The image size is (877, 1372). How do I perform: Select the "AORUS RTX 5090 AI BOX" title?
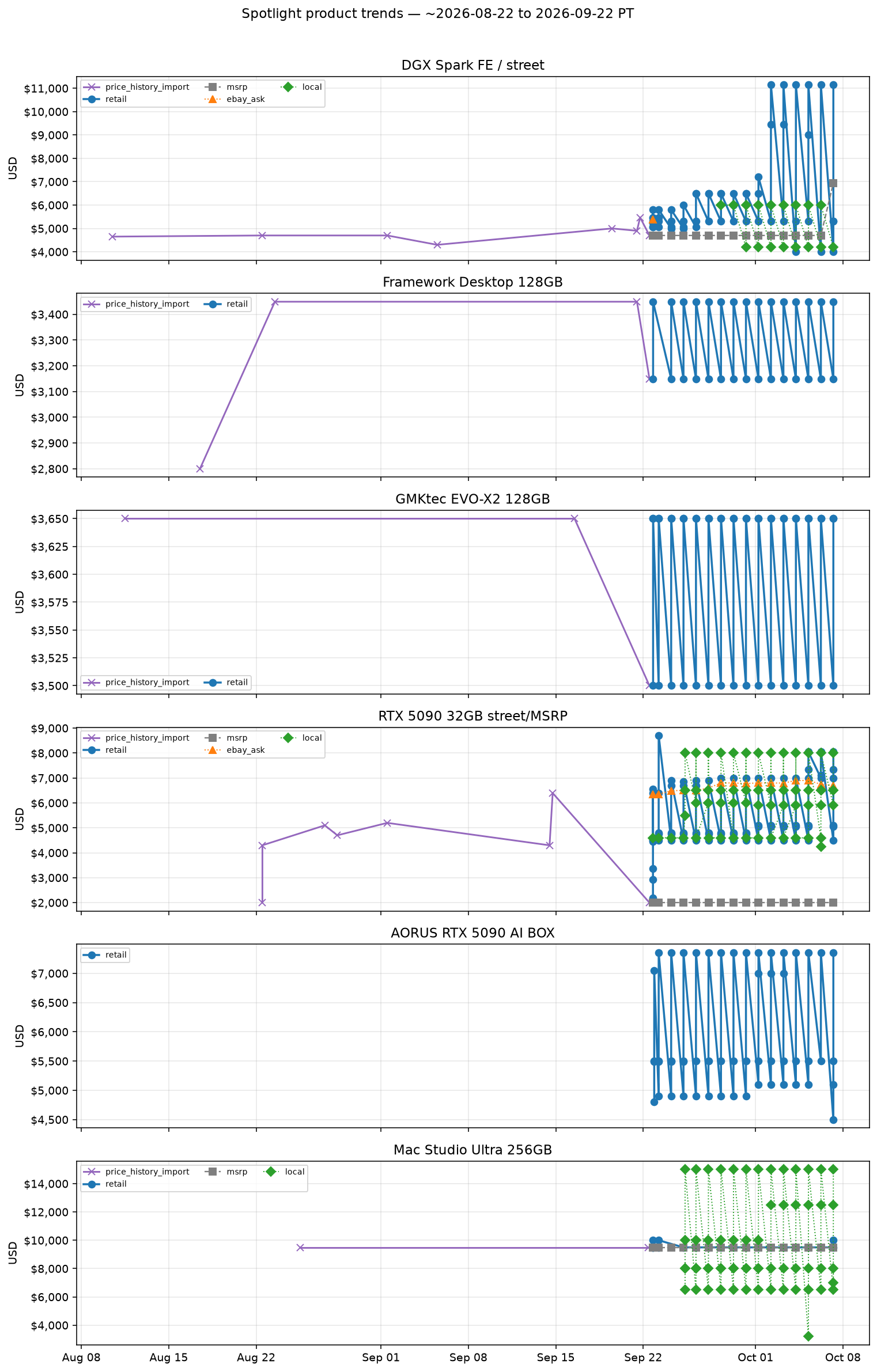coord(472,933)
